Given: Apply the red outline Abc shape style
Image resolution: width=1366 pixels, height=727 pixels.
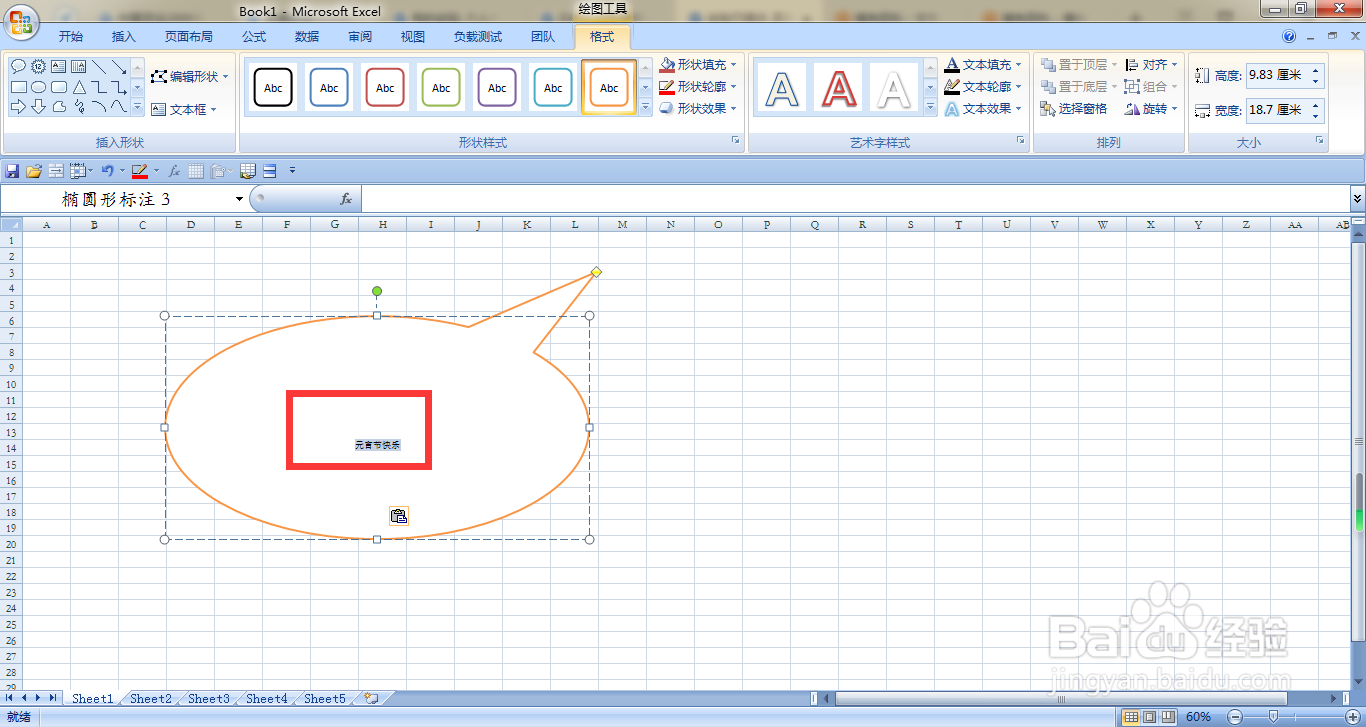Looking at the screenshot, I should (385, 88).
